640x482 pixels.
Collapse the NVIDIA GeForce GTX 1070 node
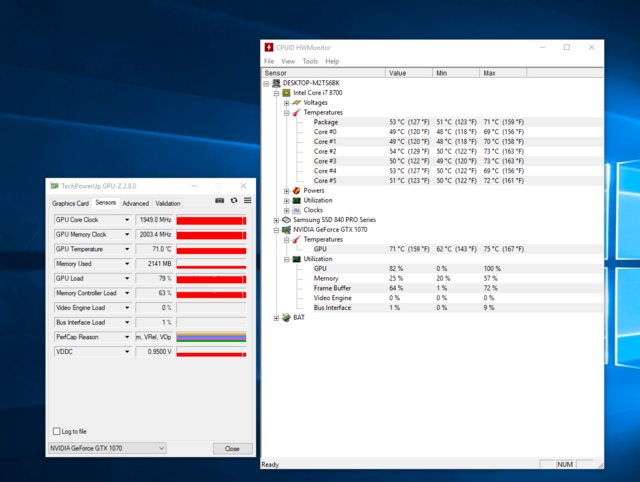[276, 230]
